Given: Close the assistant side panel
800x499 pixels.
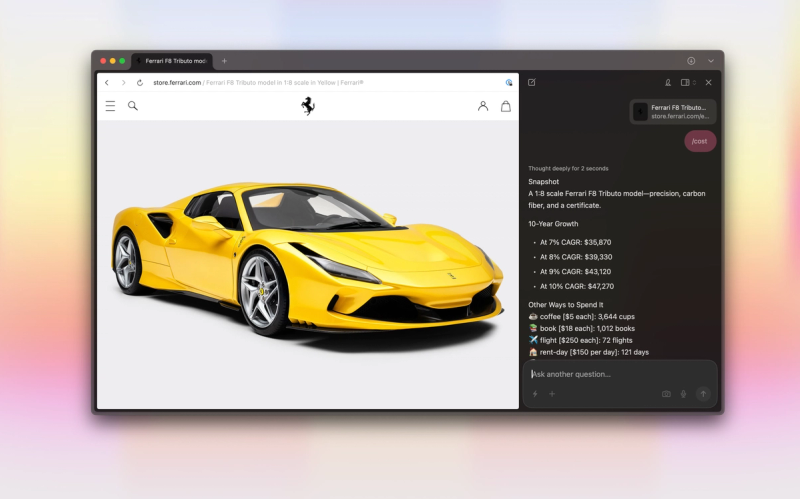Looking at the screenshot, I should point(708,82).
